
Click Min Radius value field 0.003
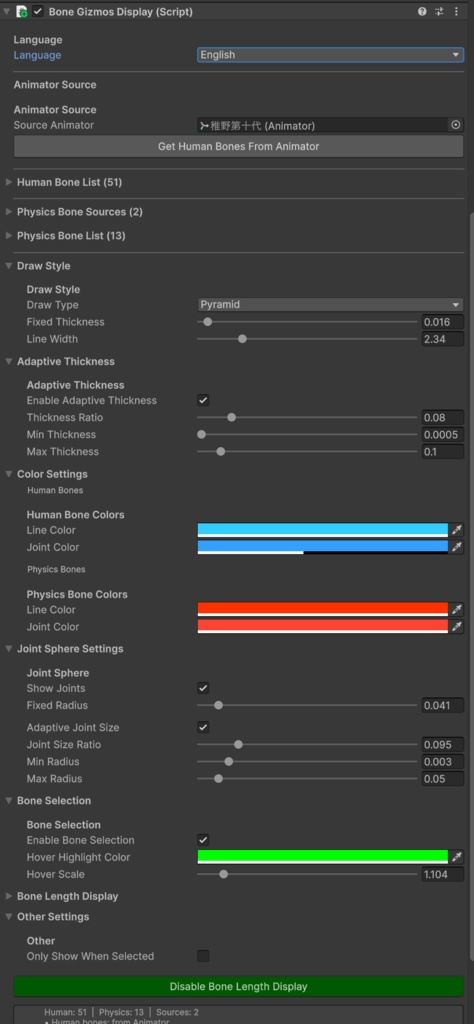coord(443,761)
